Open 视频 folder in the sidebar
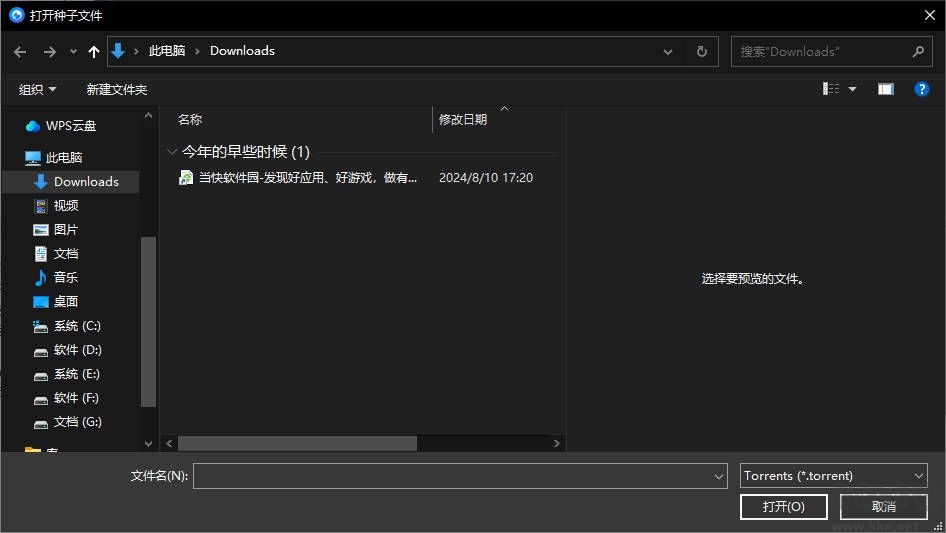Viewport: 946px width, 533px height. 65,206
